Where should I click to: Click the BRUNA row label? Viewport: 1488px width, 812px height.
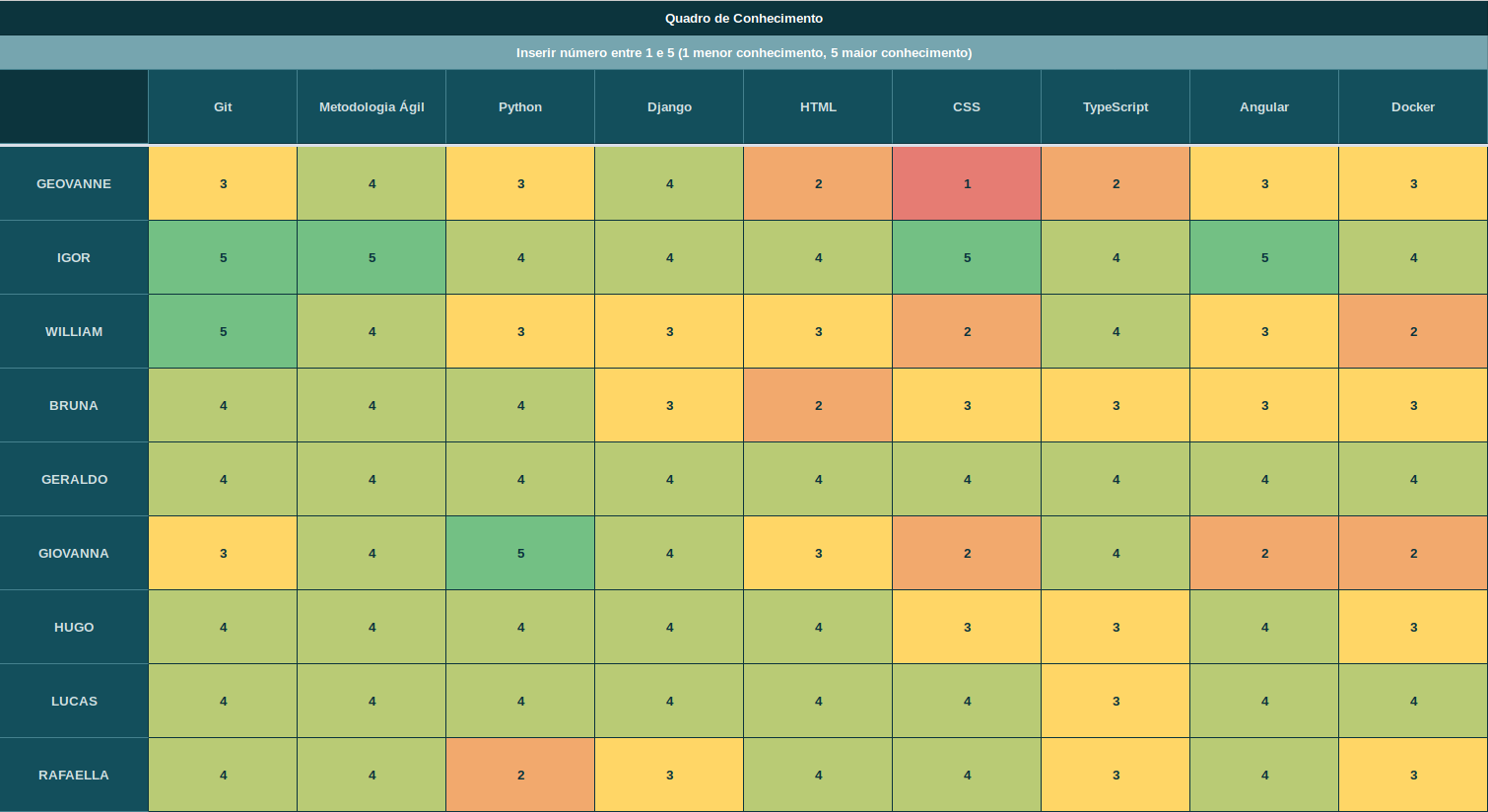(74, 405)
